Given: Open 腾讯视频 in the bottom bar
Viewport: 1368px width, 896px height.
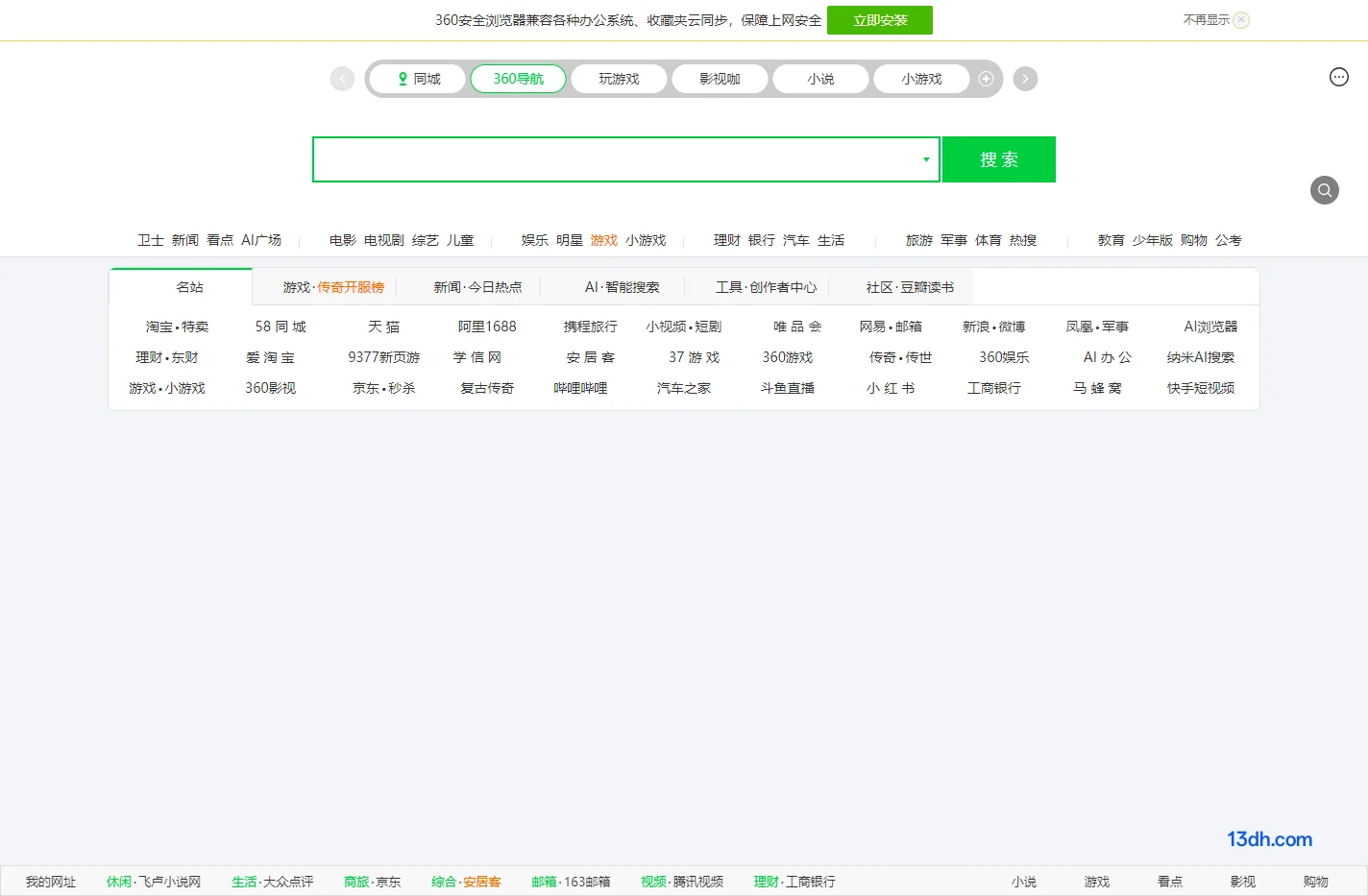Looking at the screenshot, I should pos(698,882).
